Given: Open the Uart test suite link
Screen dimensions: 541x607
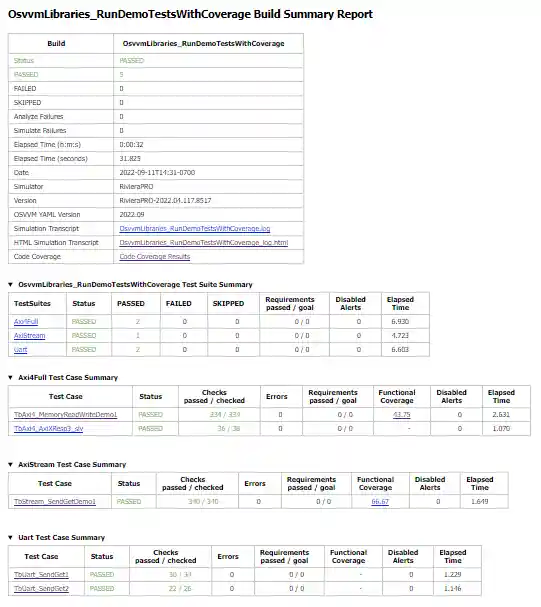Looking at the screenshot, I should (21, 349).
